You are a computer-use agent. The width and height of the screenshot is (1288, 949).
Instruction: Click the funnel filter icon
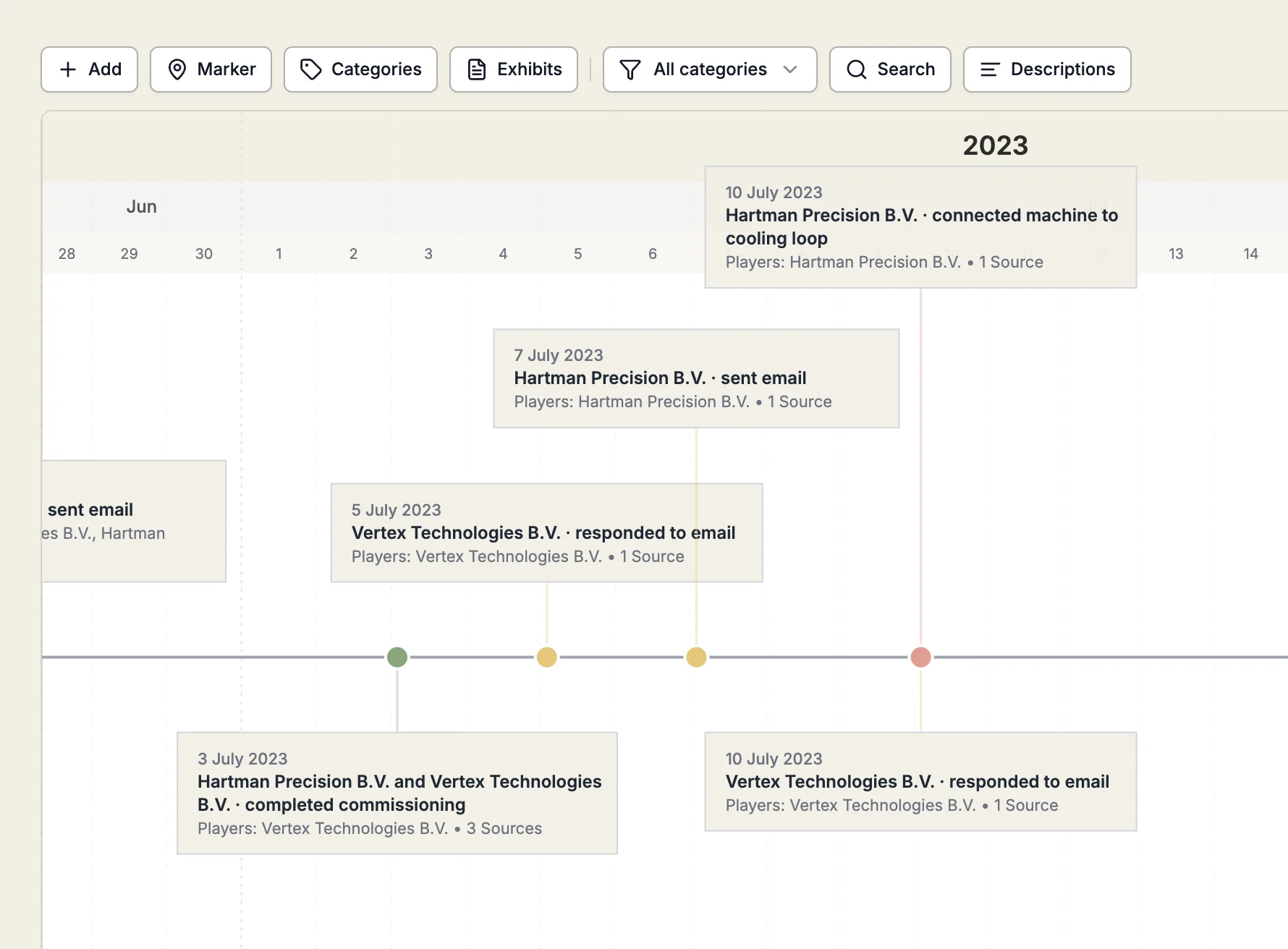[630, 69]
